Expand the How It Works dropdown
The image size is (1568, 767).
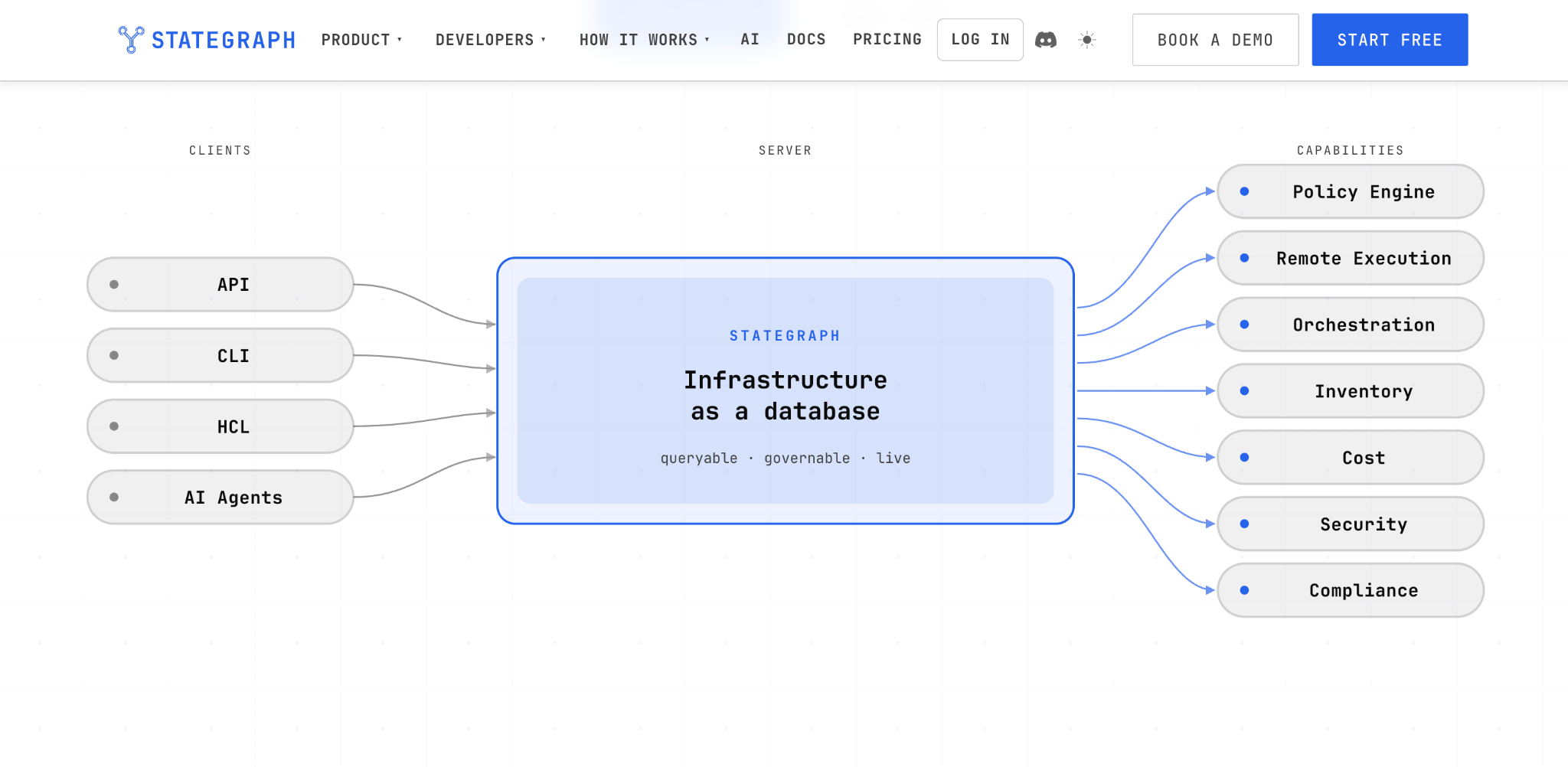pyautogui.click(x=645, y=40)
